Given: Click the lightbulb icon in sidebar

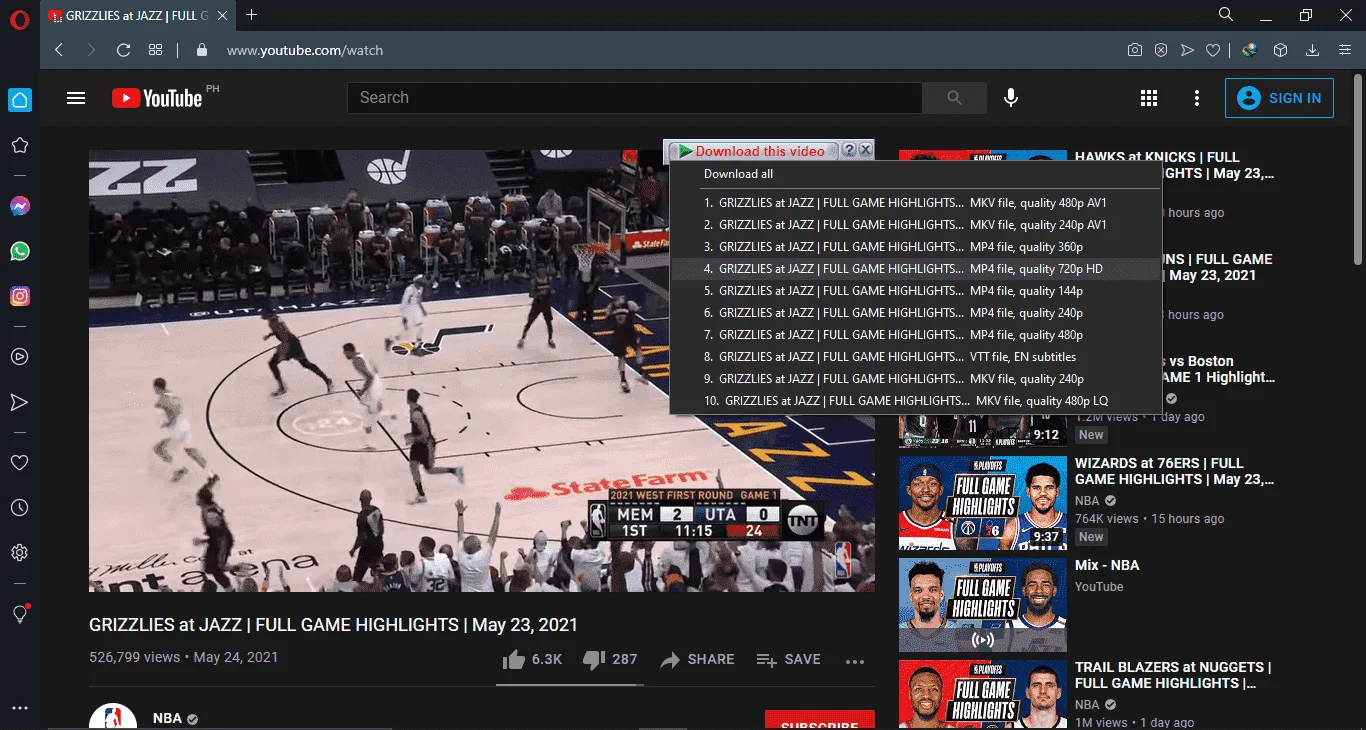Looking at the screenshot, I should (x=19, y=614).
